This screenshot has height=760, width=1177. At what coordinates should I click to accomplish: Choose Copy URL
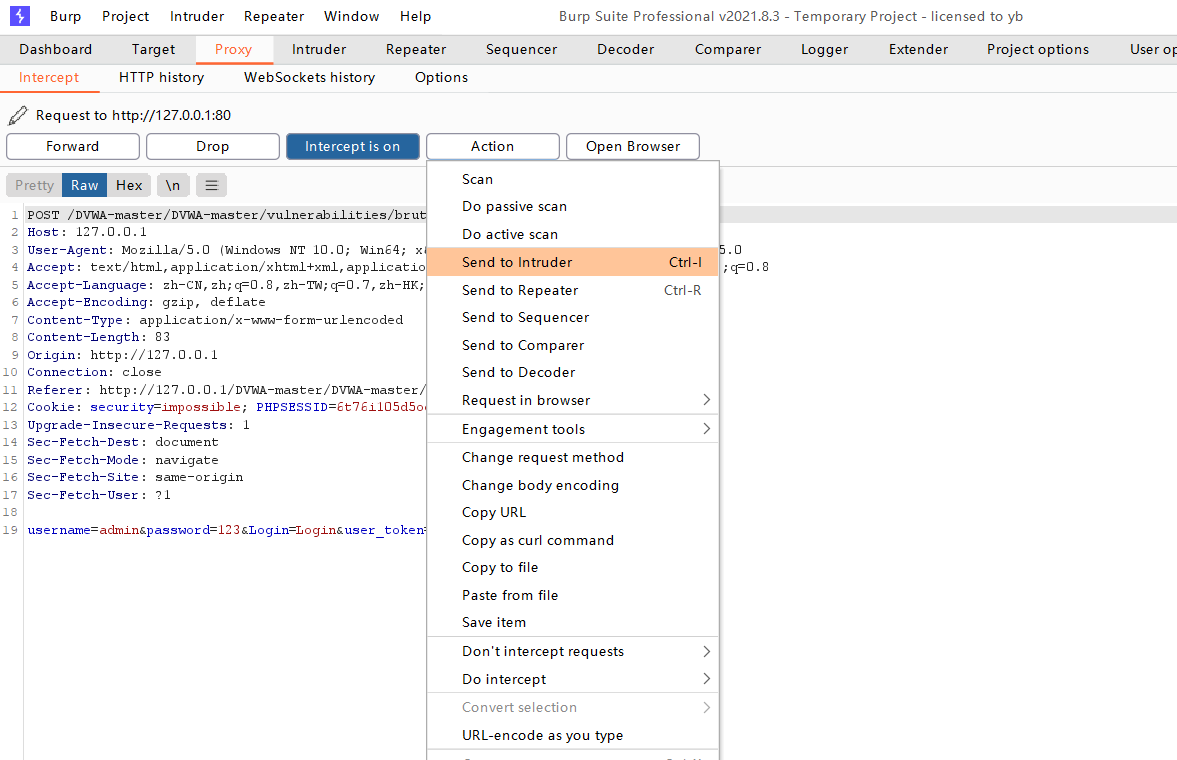pos(573,512)
